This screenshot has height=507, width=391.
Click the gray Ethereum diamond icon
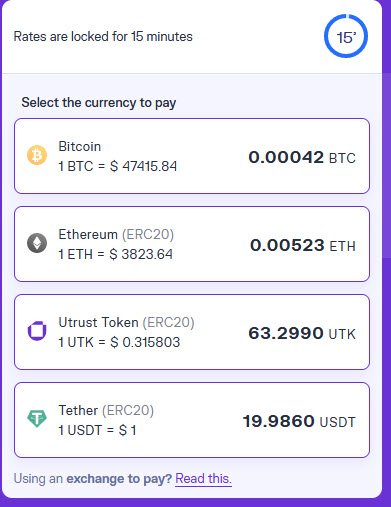click(x=37, y=243)
